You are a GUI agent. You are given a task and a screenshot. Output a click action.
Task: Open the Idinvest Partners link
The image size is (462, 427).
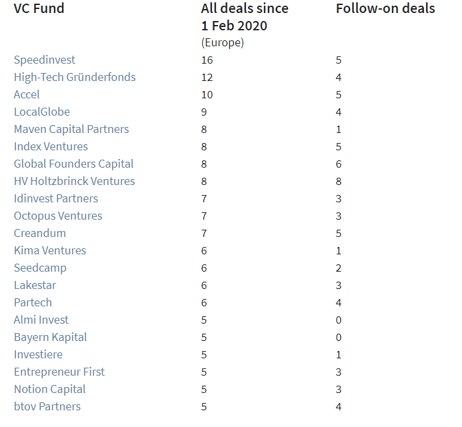pos(56,199)
